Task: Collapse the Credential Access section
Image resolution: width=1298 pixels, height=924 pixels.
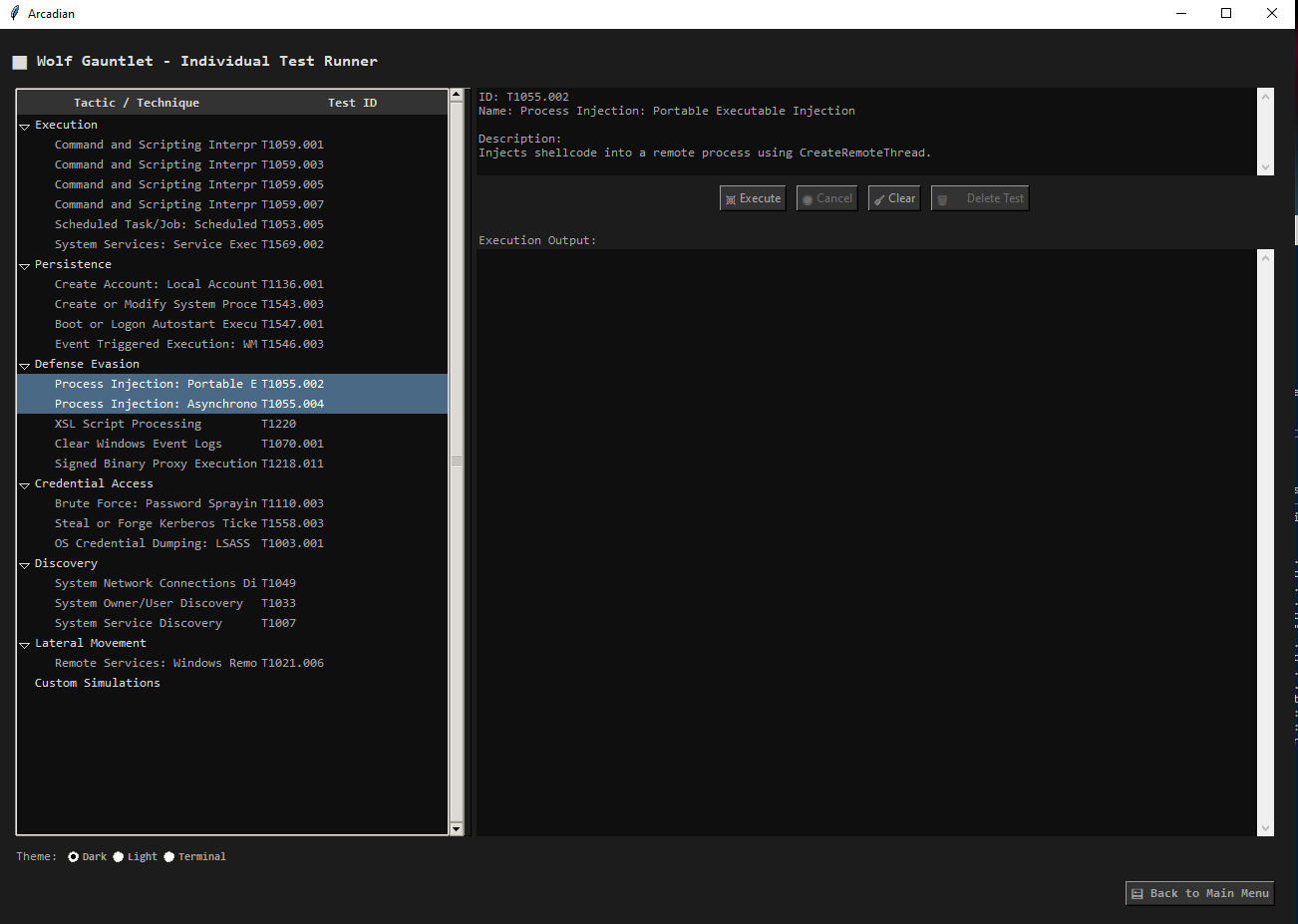Action: 25,485
